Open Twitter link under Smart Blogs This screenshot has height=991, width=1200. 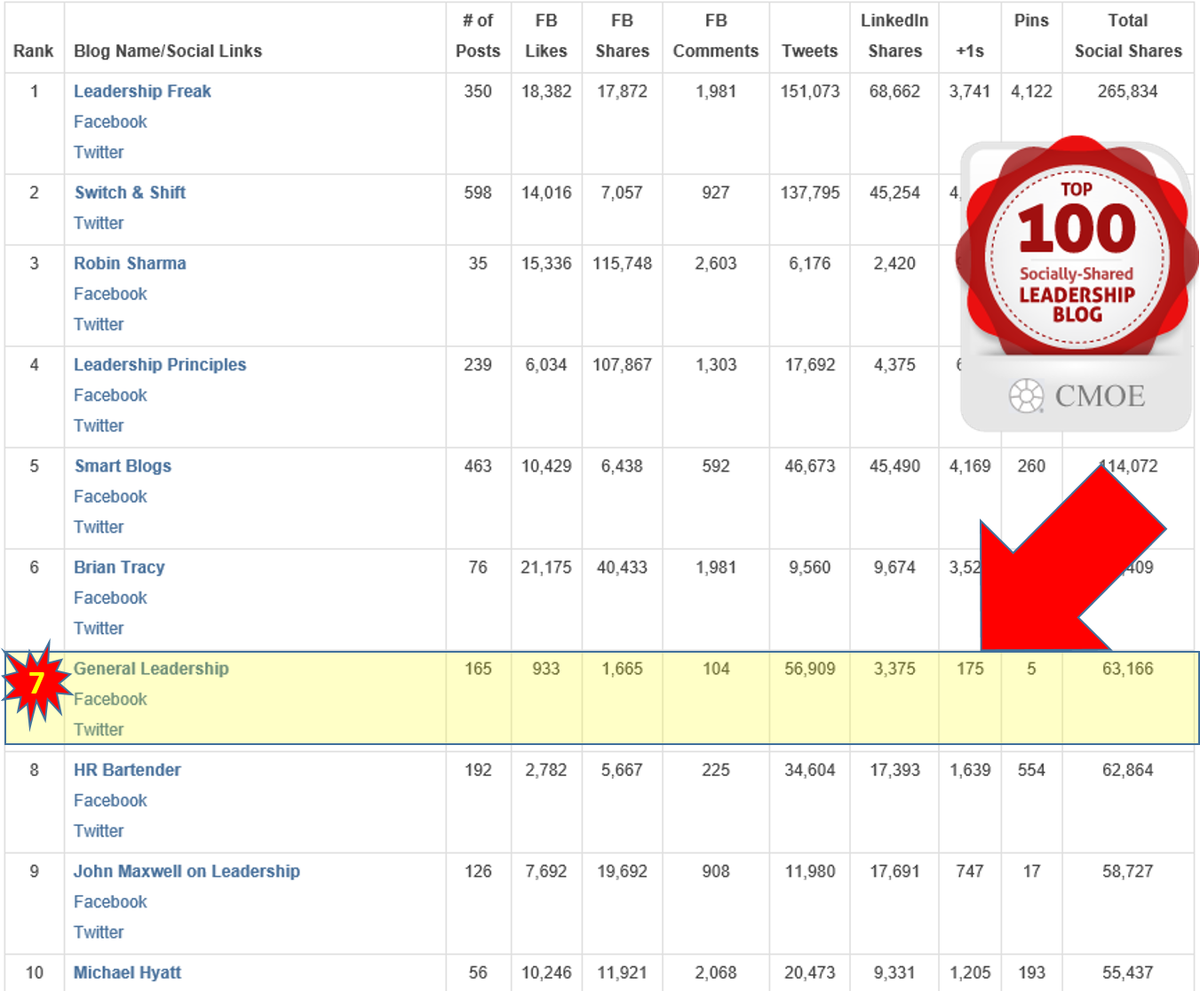pyautogui.click(x=99, y=527)
